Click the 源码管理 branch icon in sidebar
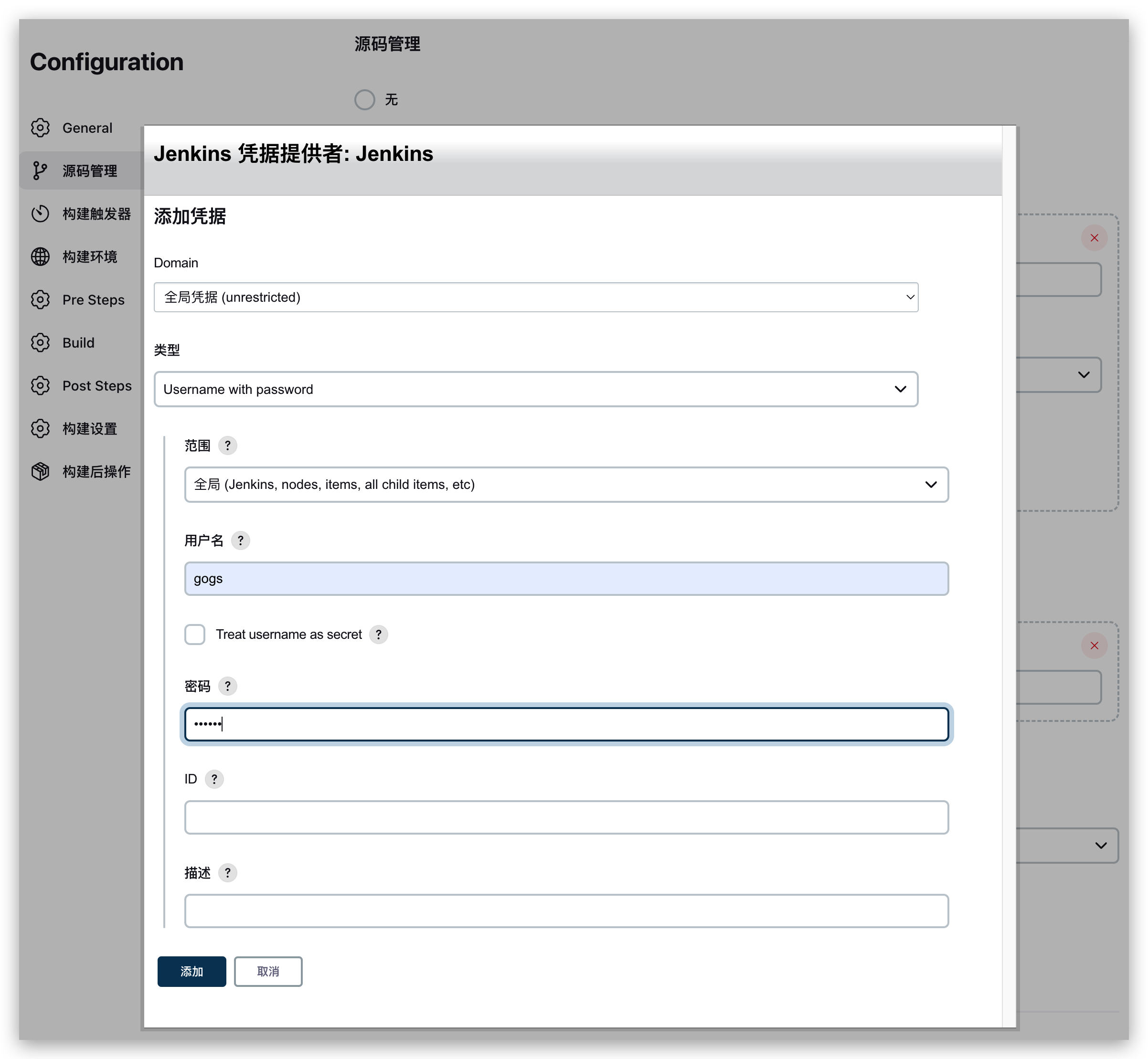The height and width of the screenshot is (1059, 1148). 40,171
